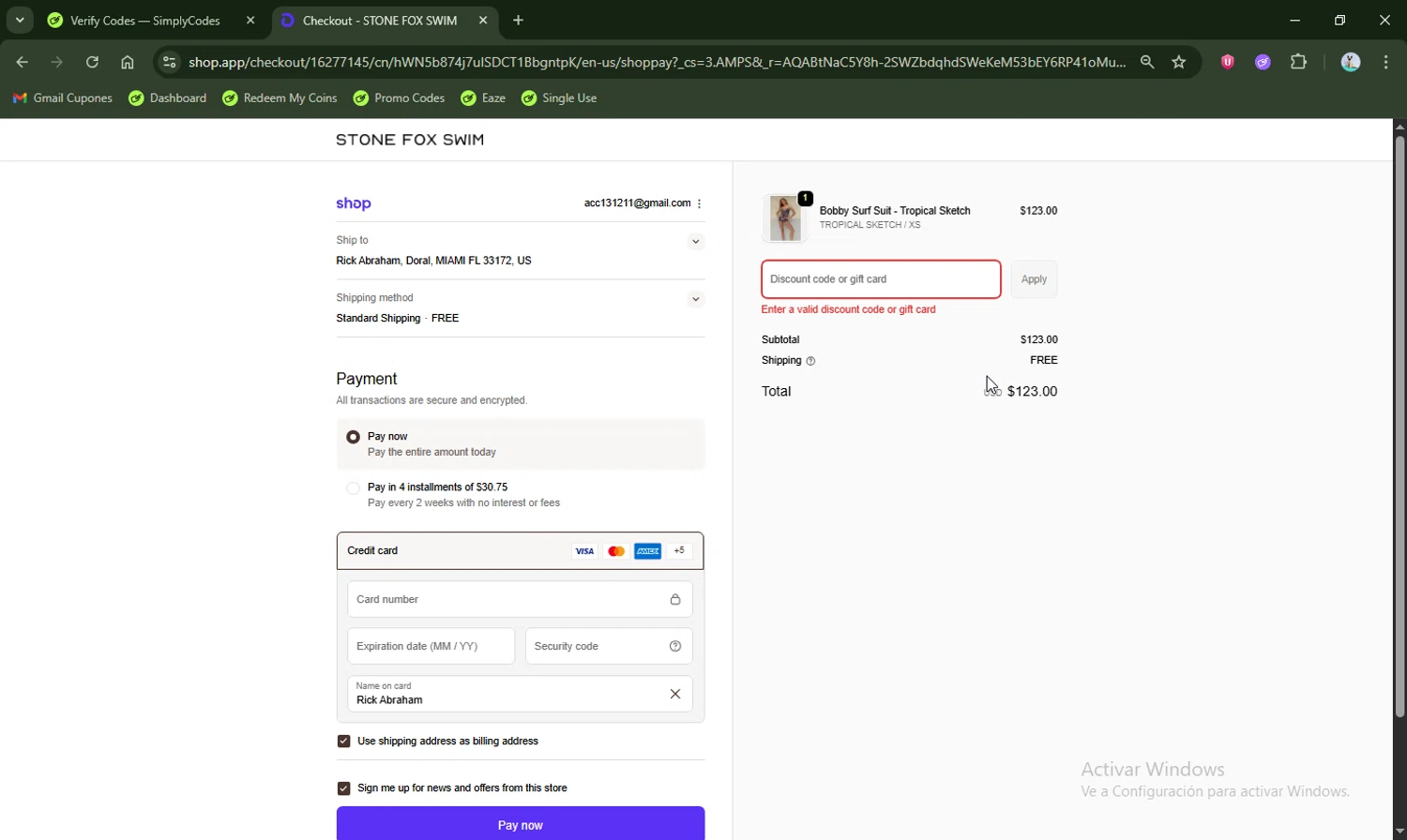This screenshot has height=840, width=1407.
Task: Open Gmail Cupones bookmark
Action: pos(62,97)
